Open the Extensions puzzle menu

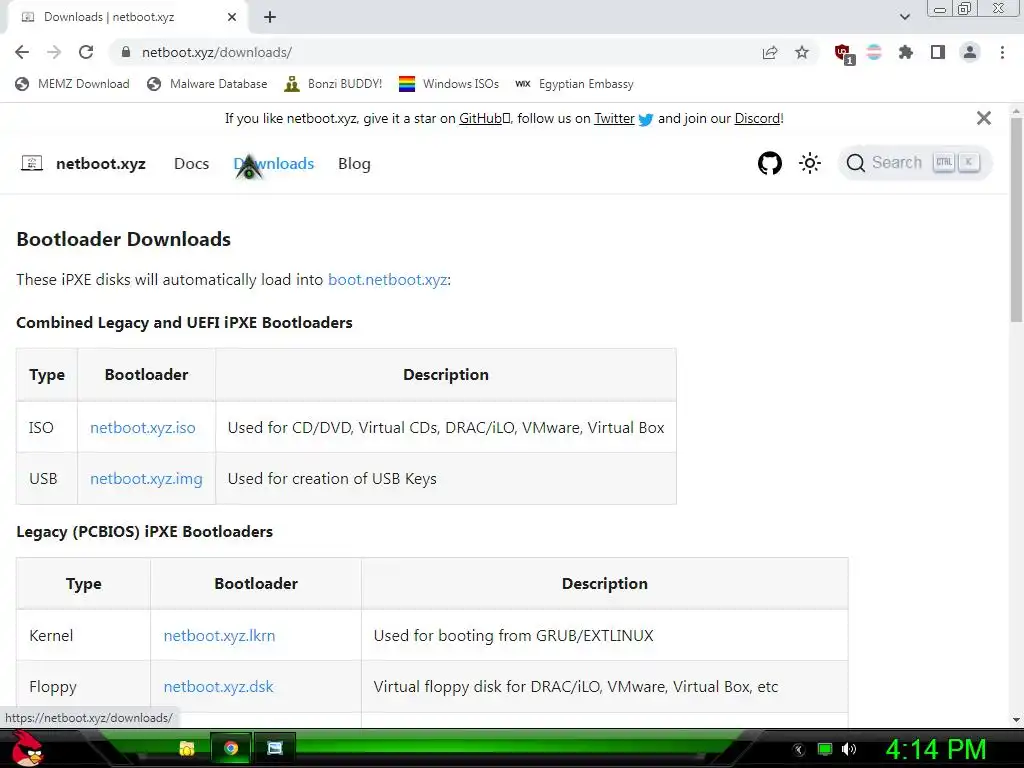[906, 52]
